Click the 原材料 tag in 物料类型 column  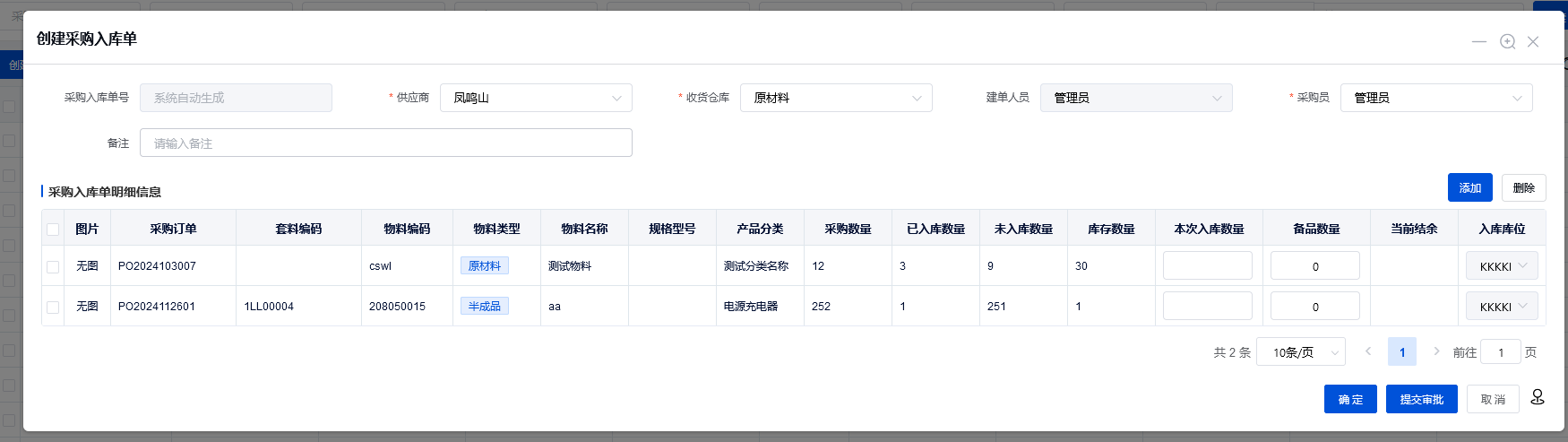coord(485,265)
